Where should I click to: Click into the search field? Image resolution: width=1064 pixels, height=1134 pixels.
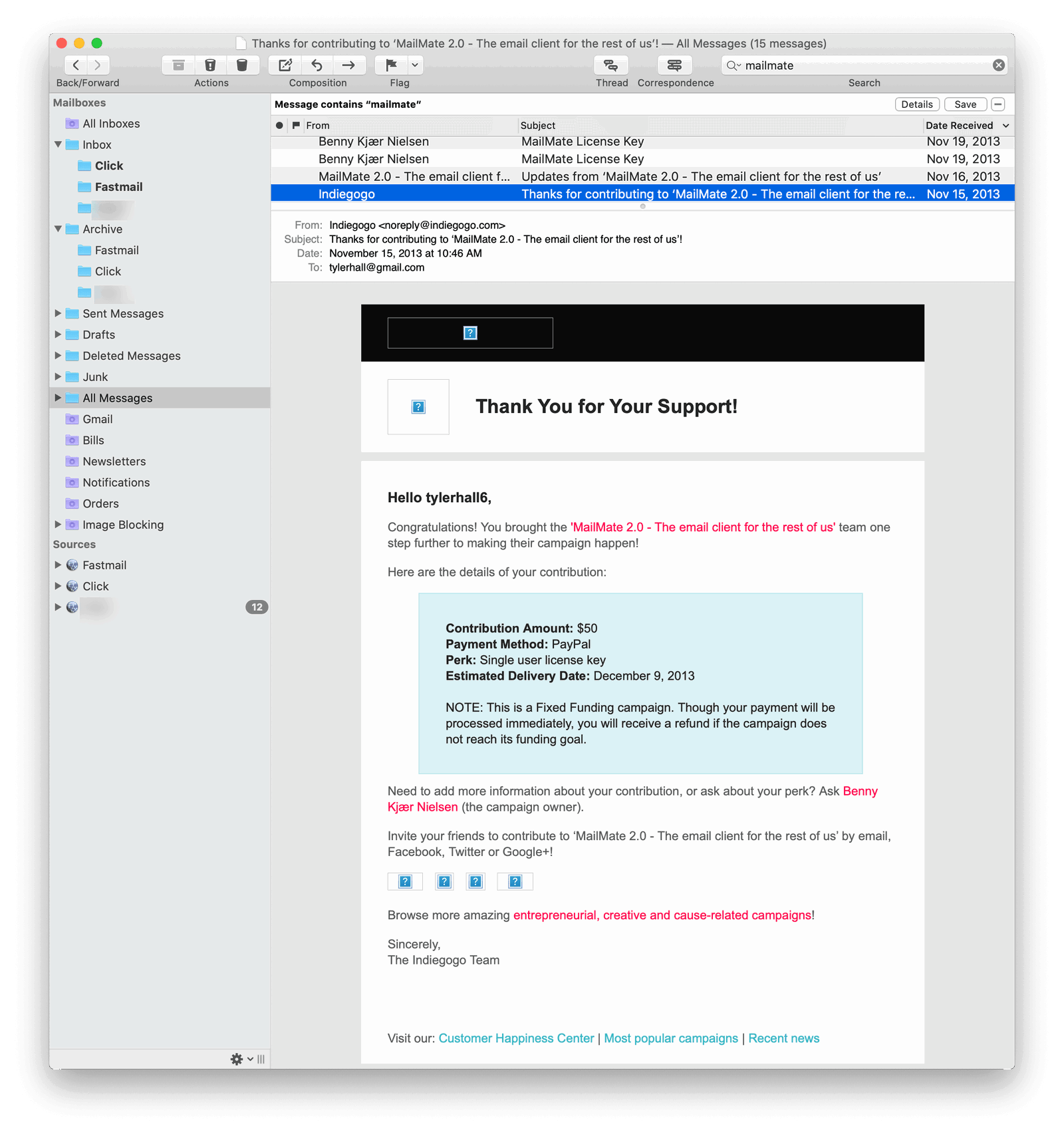click(x=864, y=65)
